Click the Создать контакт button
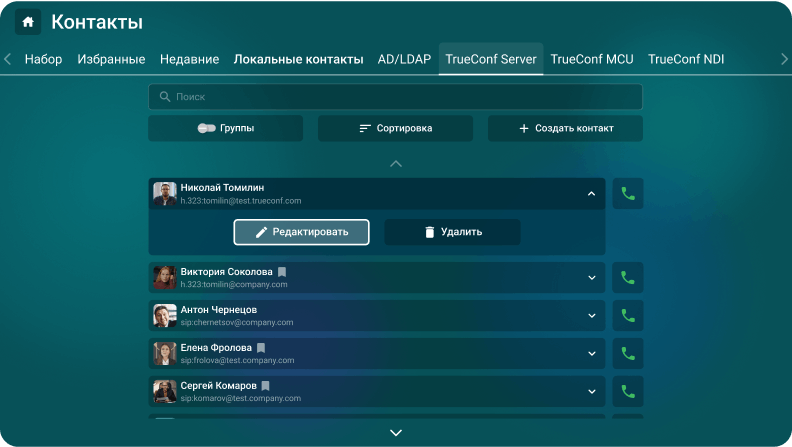Image resolution: width=792 pixels, height=447 pixels. click(x=565, y=129)
